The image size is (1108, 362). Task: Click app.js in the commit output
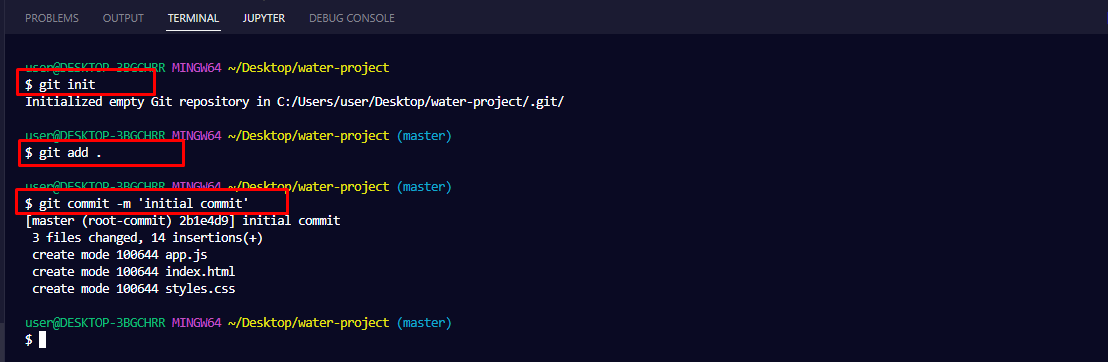pos(186,255)
